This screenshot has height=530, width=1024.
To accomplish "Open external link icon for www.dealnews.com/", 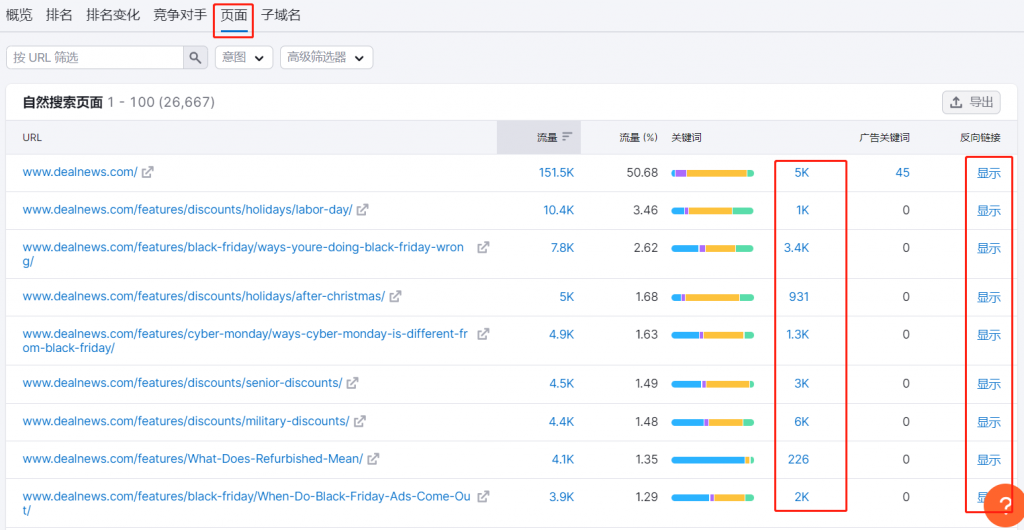I will click(x=148, y=172).
